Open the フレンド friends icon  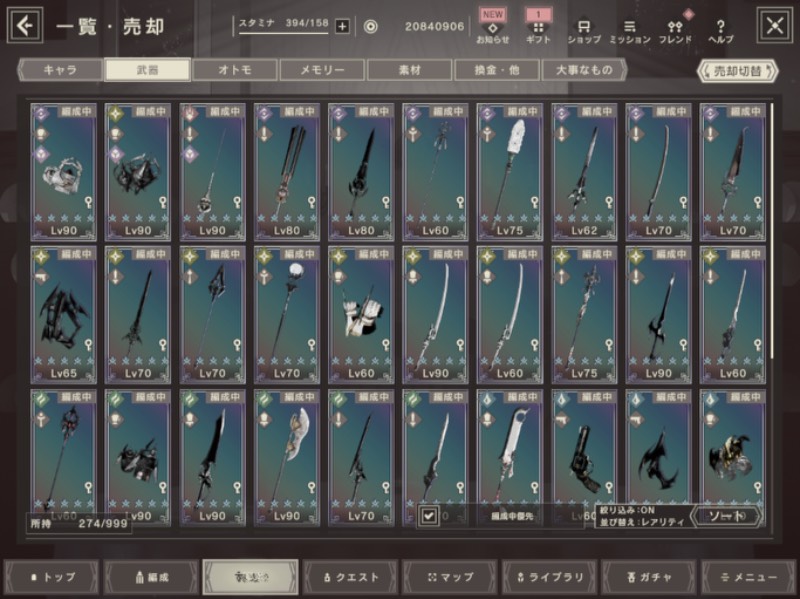click(675, 32)
